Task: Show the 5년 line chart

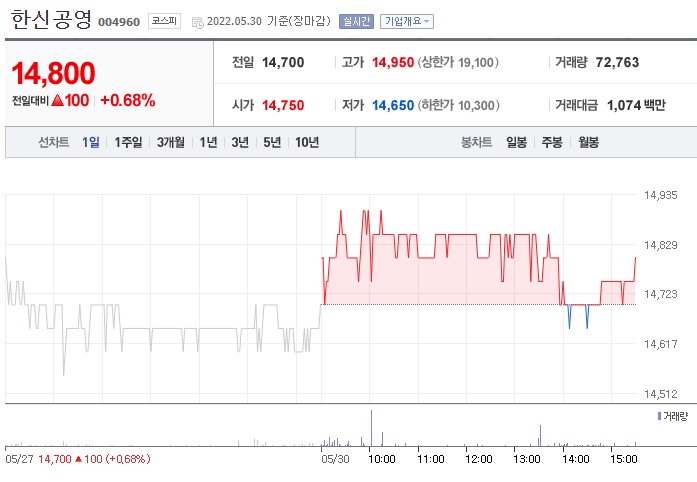Action: [x=272, y=142]
